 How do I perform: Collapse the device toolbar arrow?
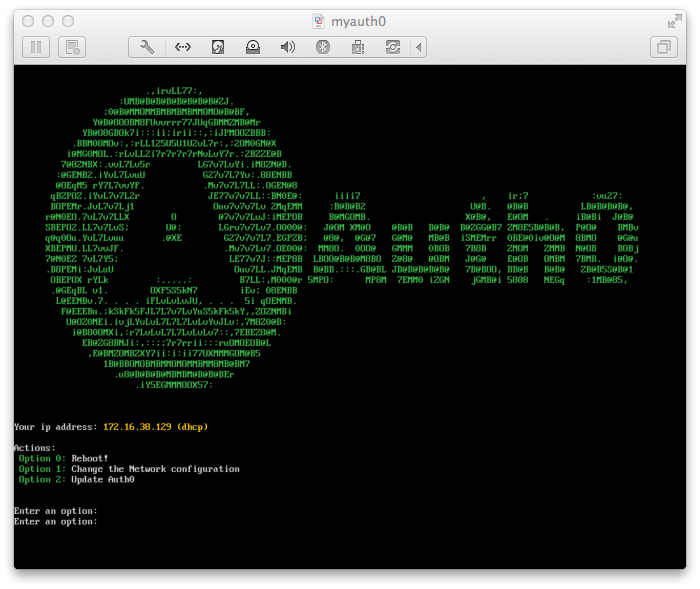tap(418, 47)
